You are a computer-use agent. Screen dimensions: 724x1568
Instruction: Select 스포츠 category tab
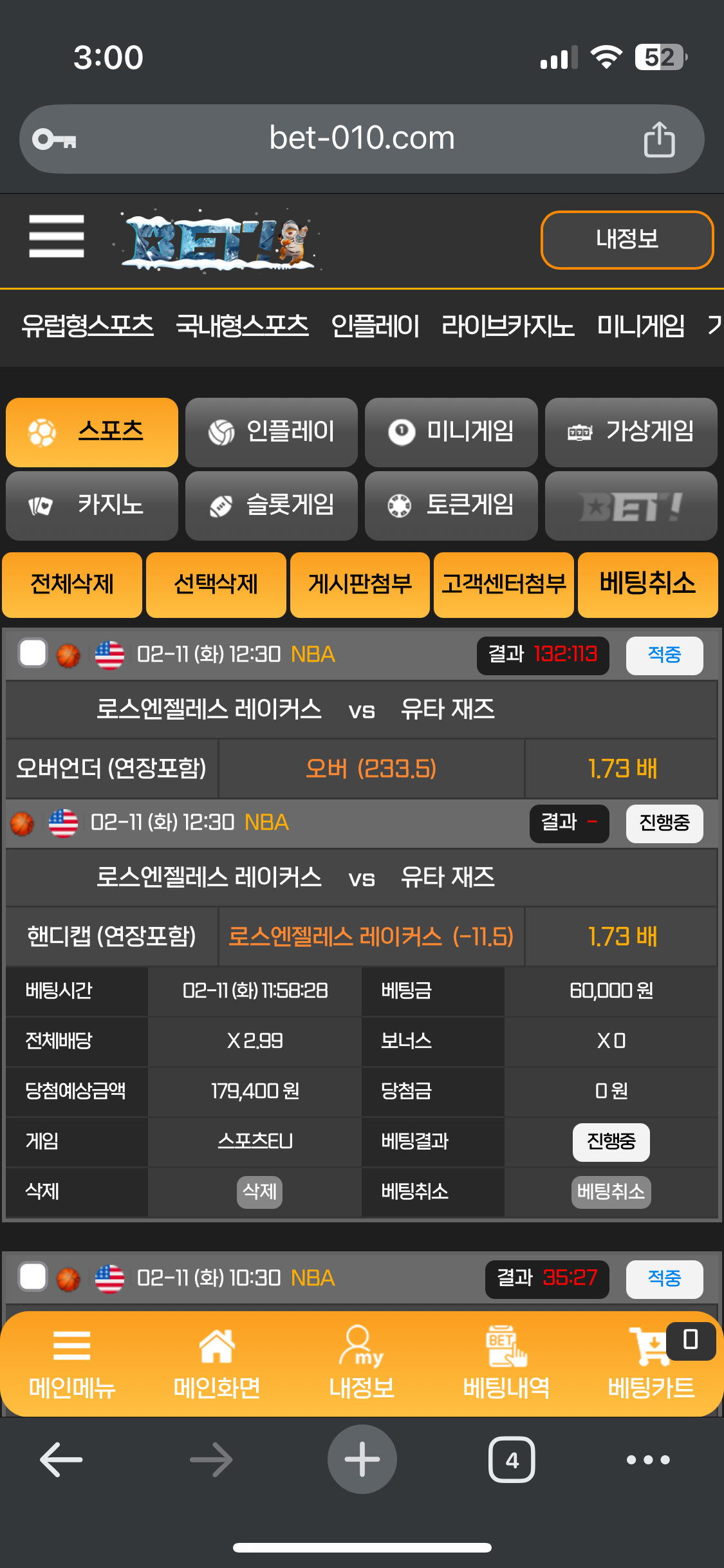[92, 432]
